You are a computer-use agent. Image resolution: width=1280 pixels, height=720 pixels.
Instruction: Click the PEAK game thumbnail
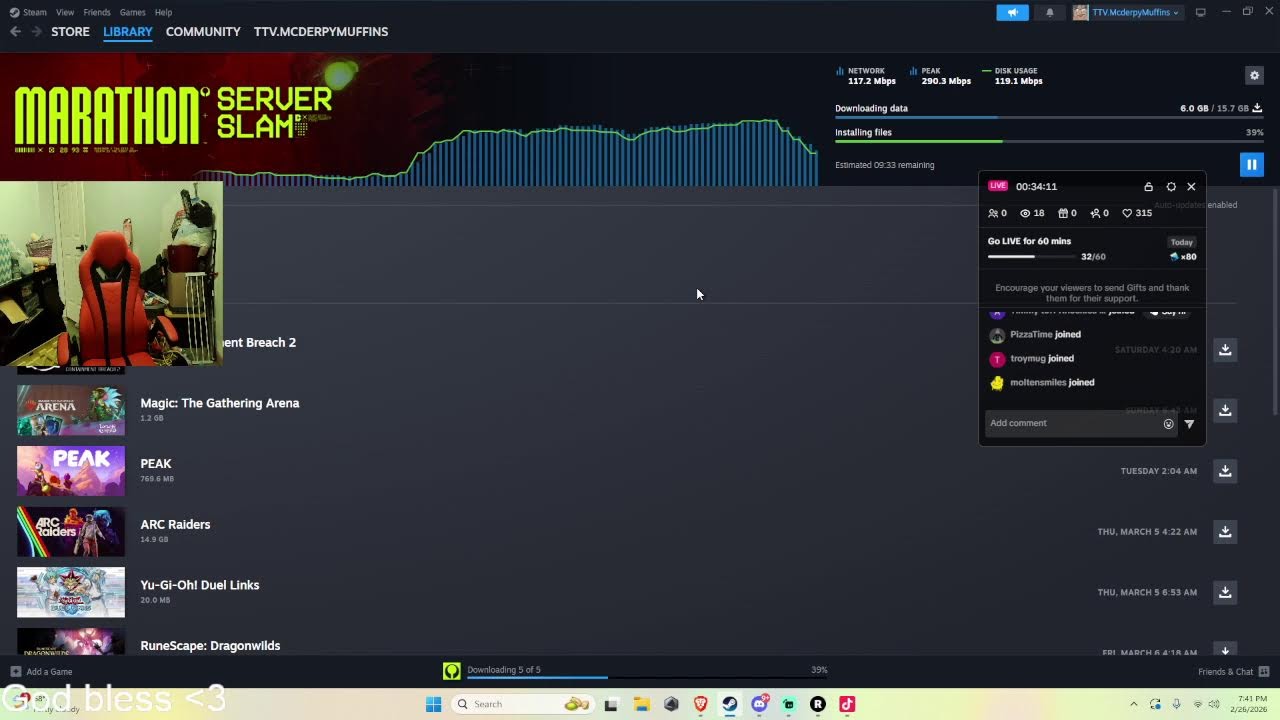point(71,471)
